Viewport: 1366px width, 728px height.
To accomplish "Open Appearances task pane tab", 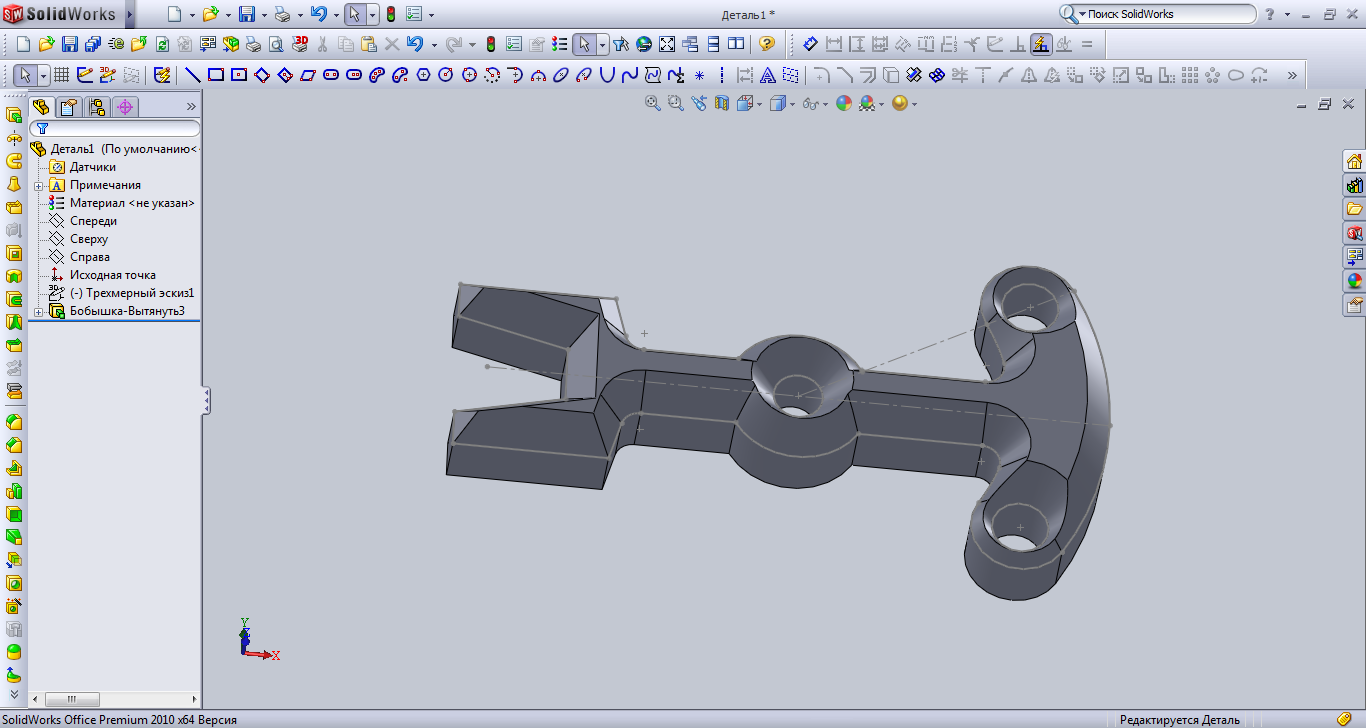I will [x=1355, y=281].
